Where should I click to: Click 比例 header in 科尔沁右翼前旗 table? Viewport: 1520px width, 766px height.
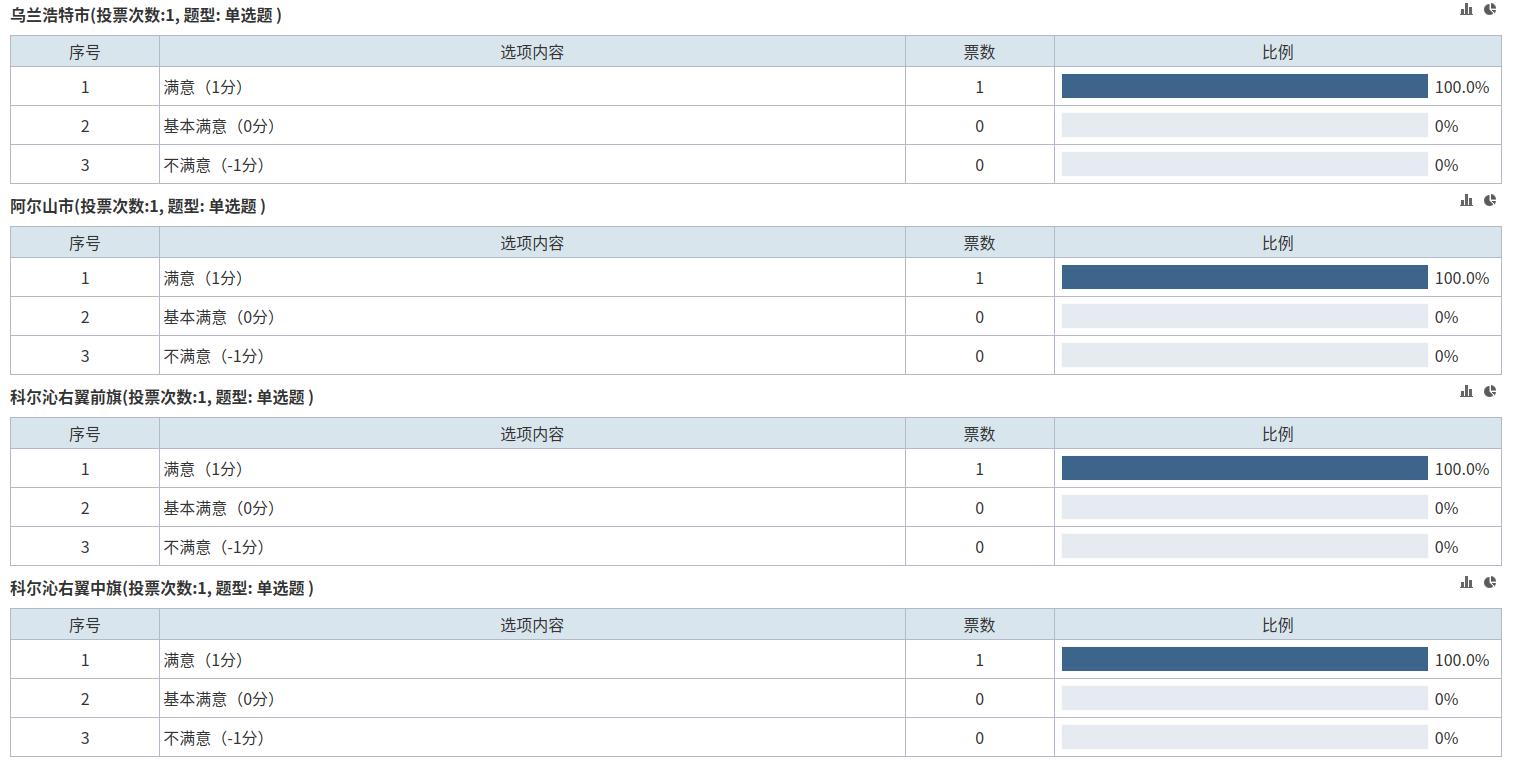(1277, 434)
